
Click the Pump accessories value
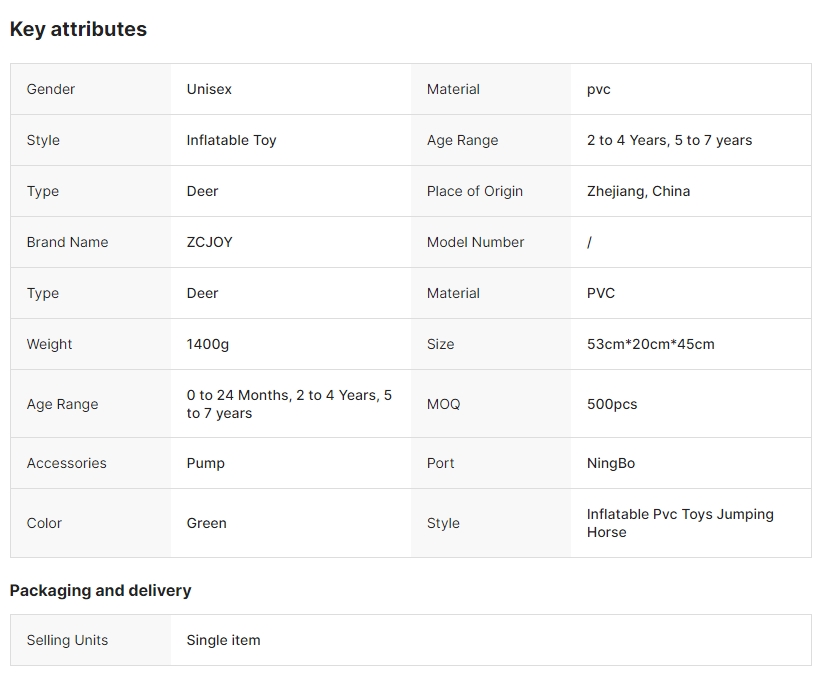point(205,463)
